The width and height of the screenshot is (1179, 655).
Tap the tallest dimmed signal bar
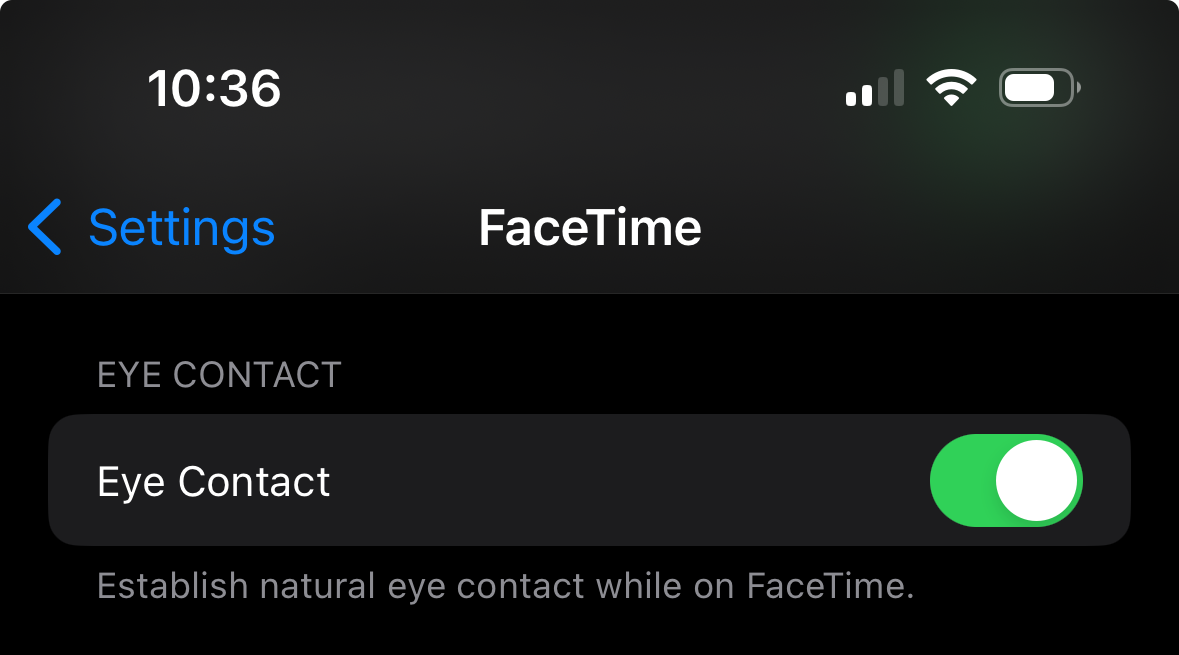(x=898, y=87)
